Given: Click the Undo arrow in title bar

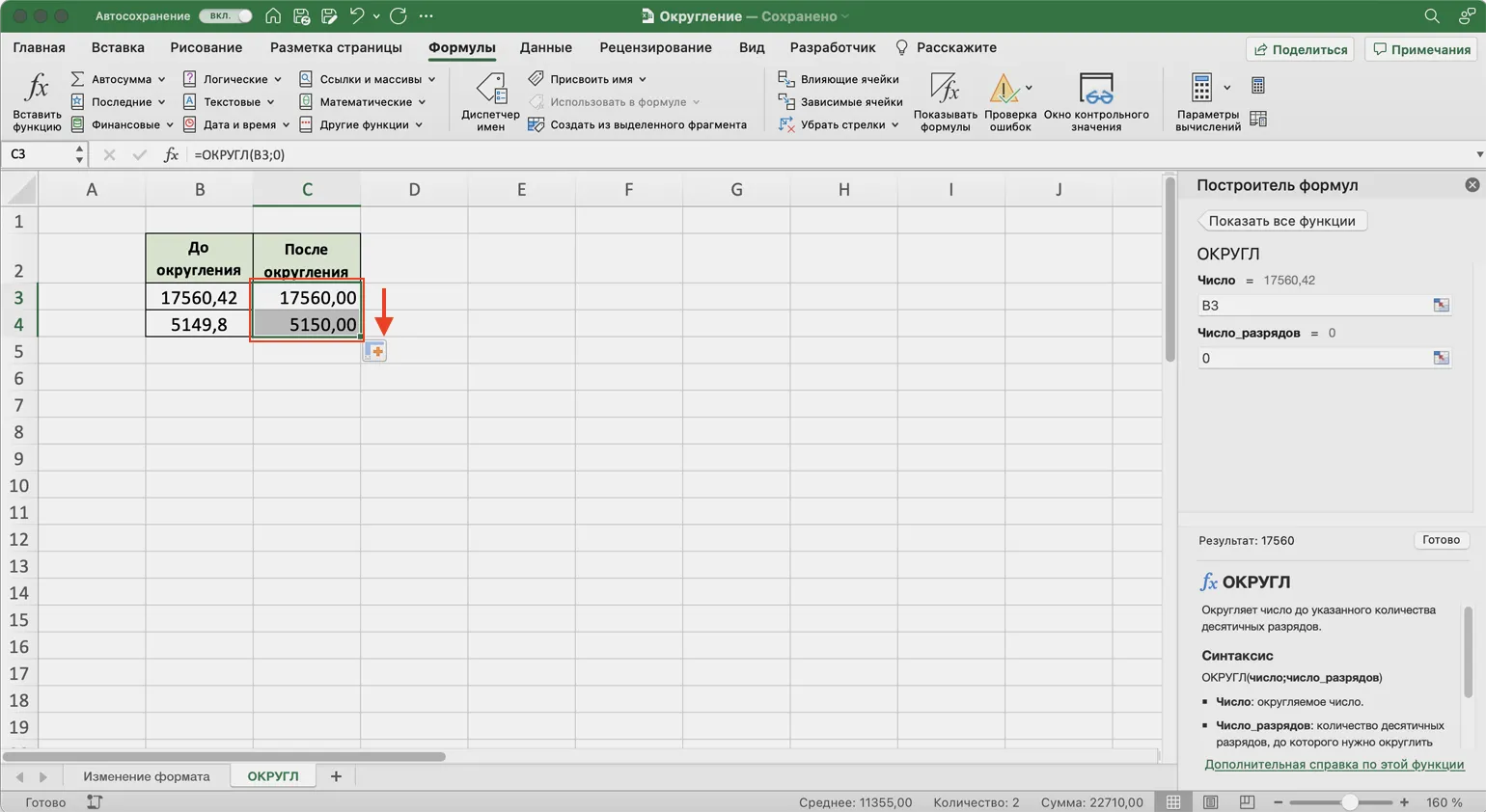Looking at the screenshot, I should pos(357,16).
